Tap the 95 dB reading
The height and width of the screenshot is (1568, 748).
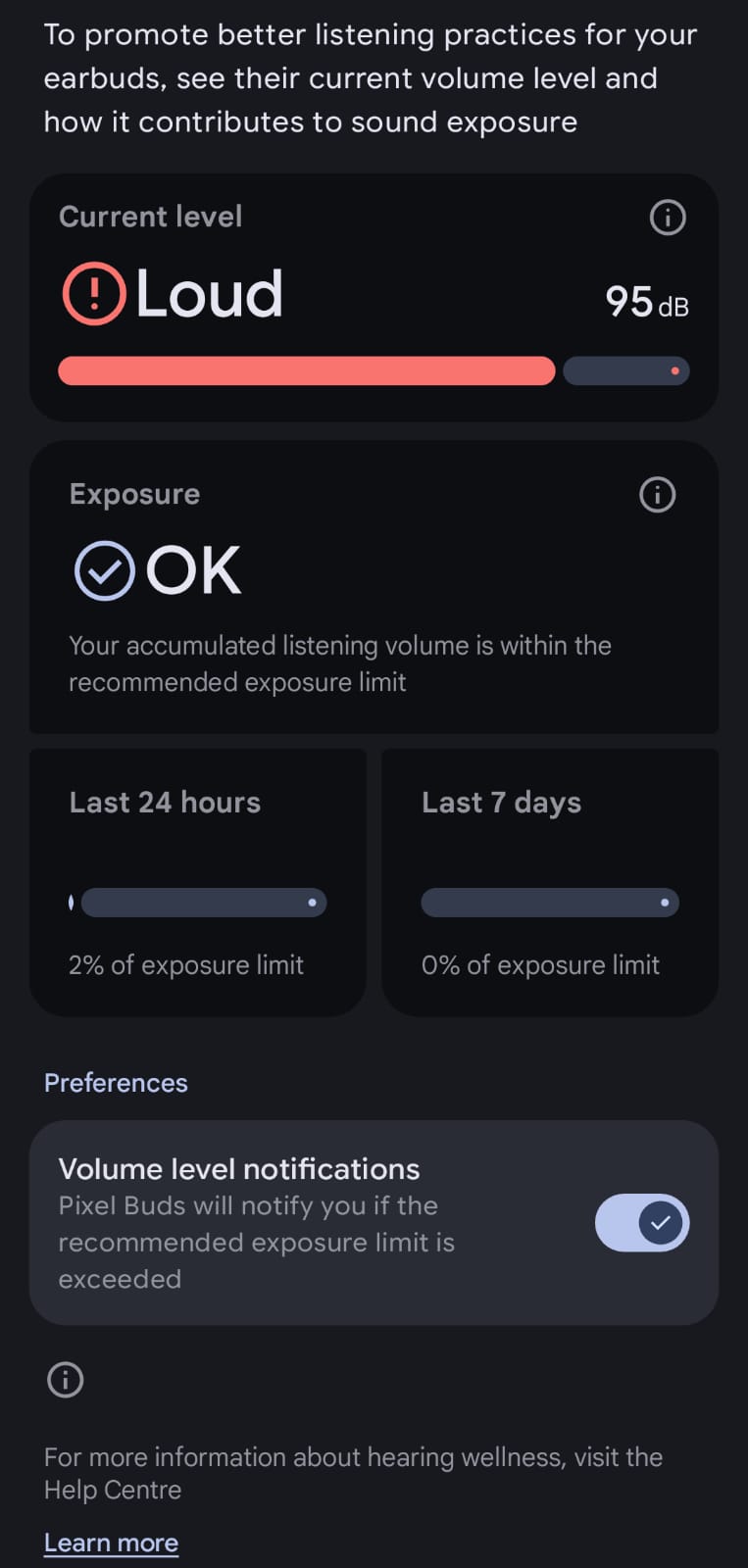646,302
